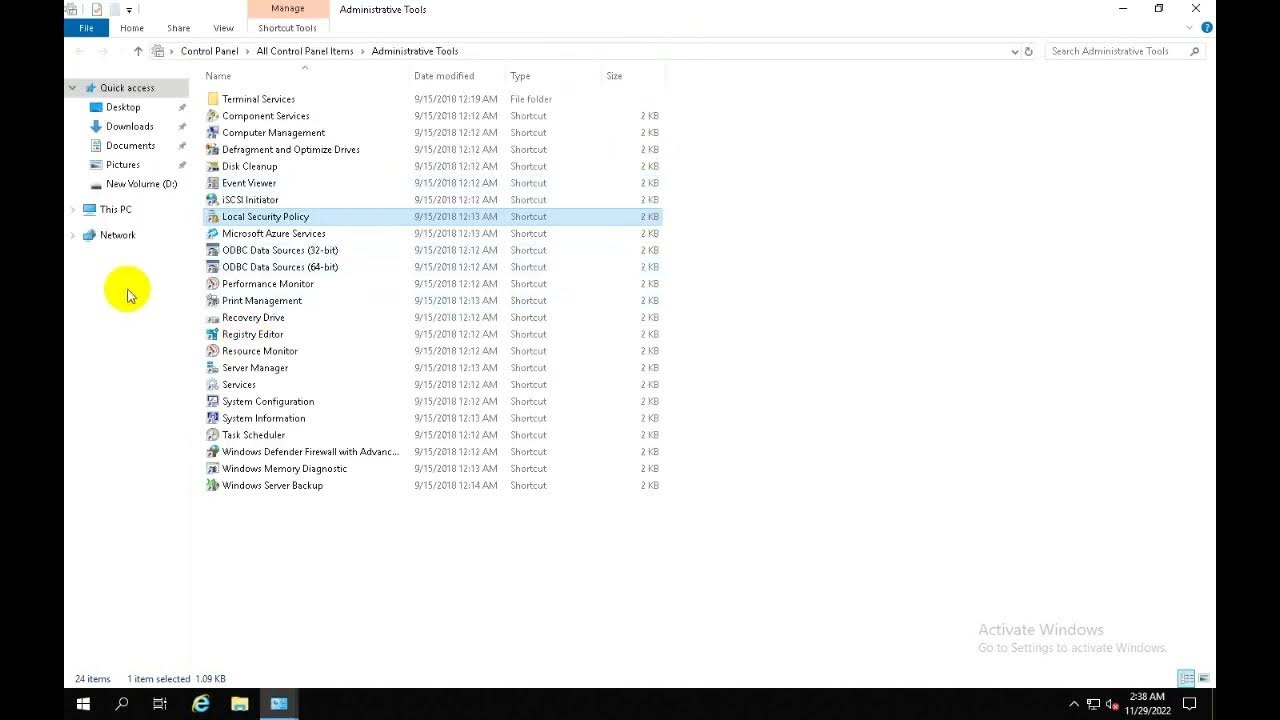Switch to the Share ribbon tab
The image size is (1280, 720).
179,28
